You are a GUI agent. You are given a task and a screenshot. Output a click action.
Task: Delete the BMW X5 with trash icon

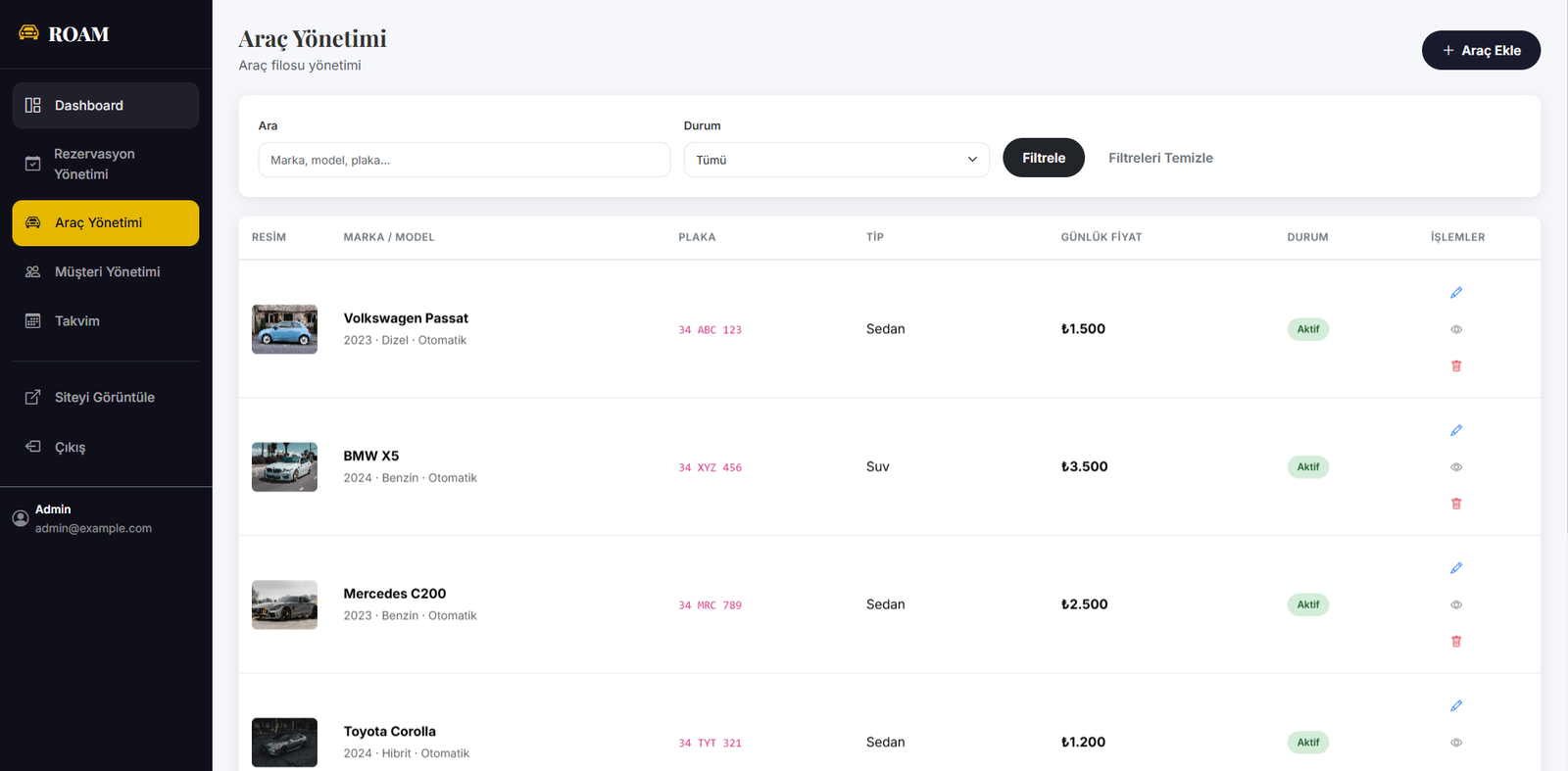(1455, 504)
